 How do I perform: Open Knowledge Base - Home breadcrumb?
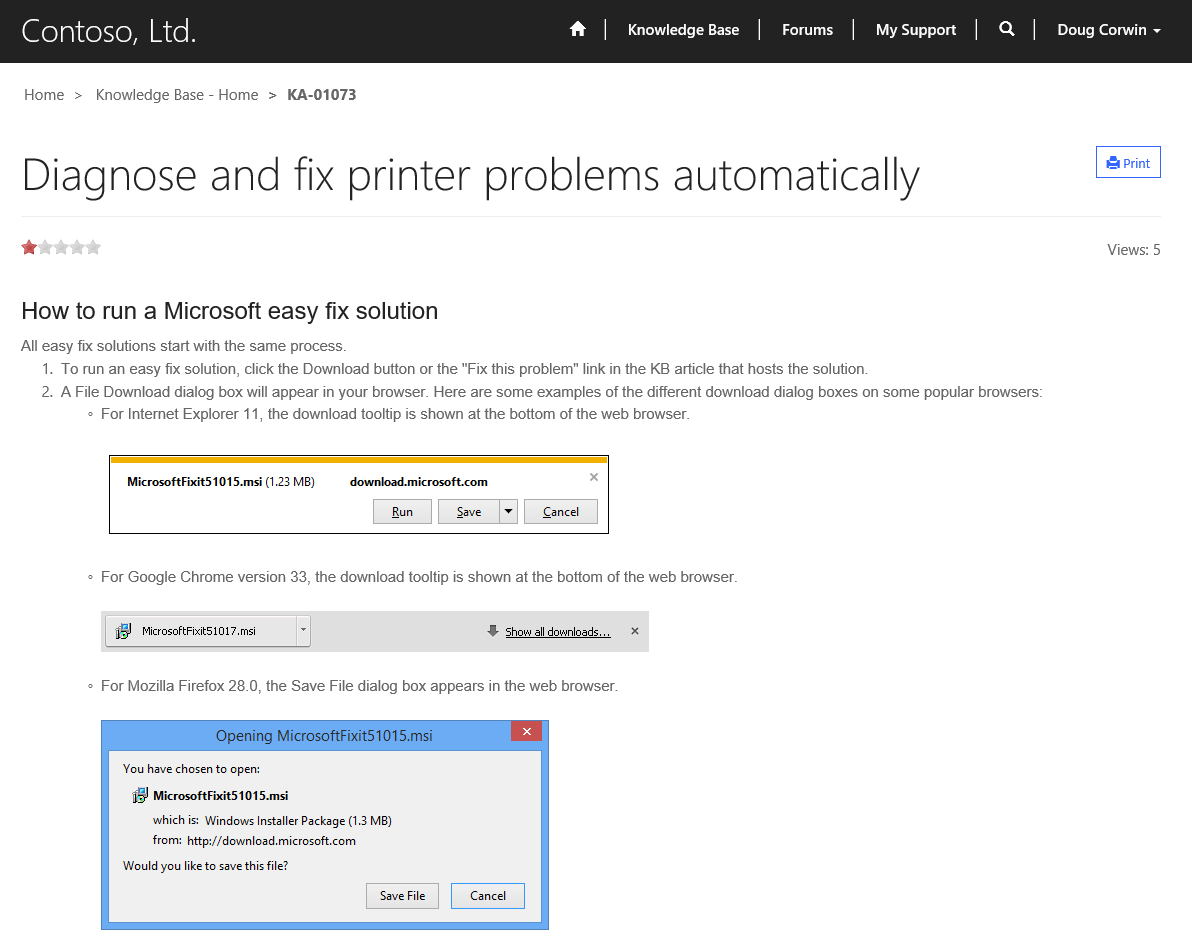tap(177, 95)
